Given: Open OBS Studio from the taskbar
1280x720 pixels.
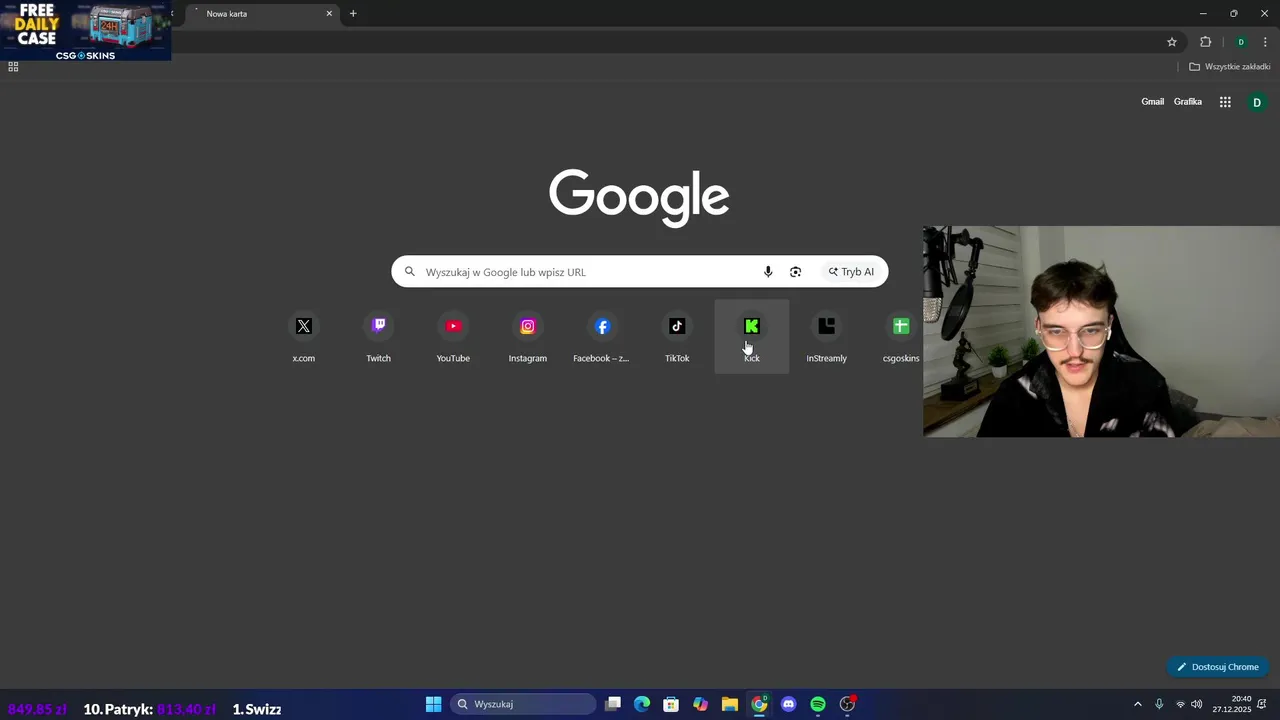Looking at the screenshot, I should pyautogui.click(x=847, y=704).
